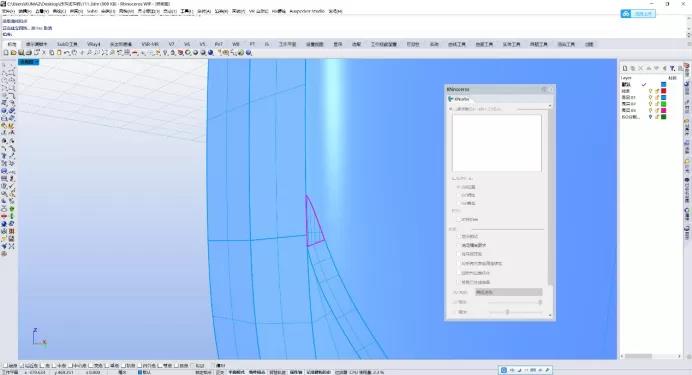
Task: Click the Open file folder icon
Action: tap(13, 52)
